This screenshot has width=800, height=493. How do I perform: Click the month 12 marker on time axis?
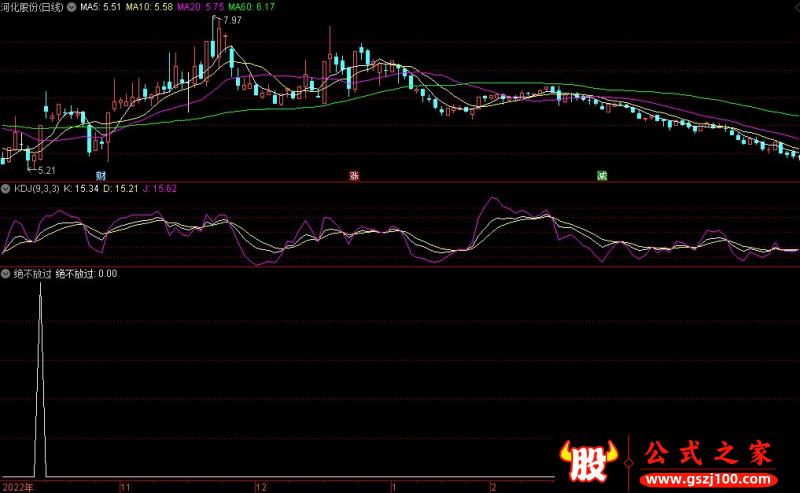click(262, 487)
